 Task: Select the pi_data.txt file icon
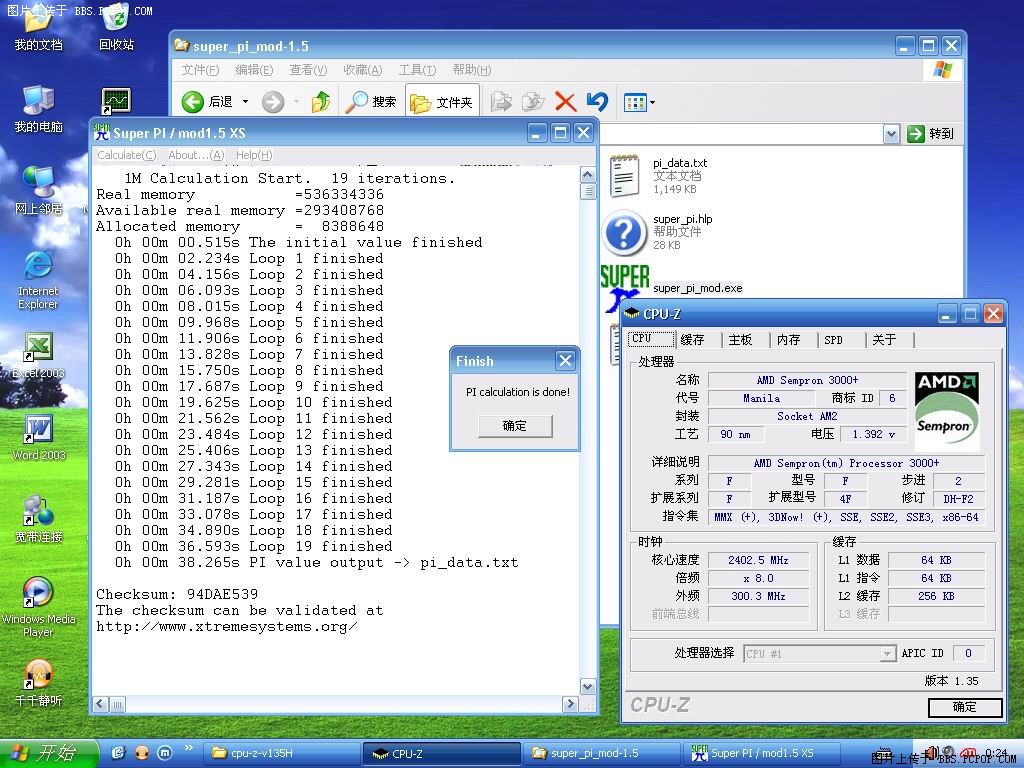624,176
